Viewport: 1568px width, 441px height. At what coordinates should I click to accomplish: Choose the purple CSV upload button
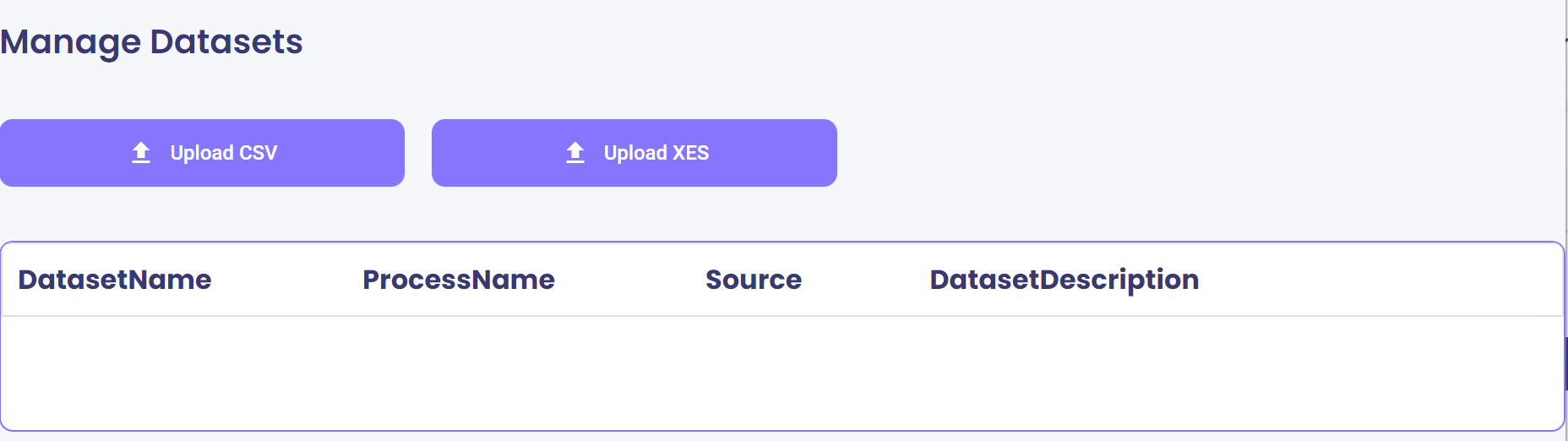(202, 153)
